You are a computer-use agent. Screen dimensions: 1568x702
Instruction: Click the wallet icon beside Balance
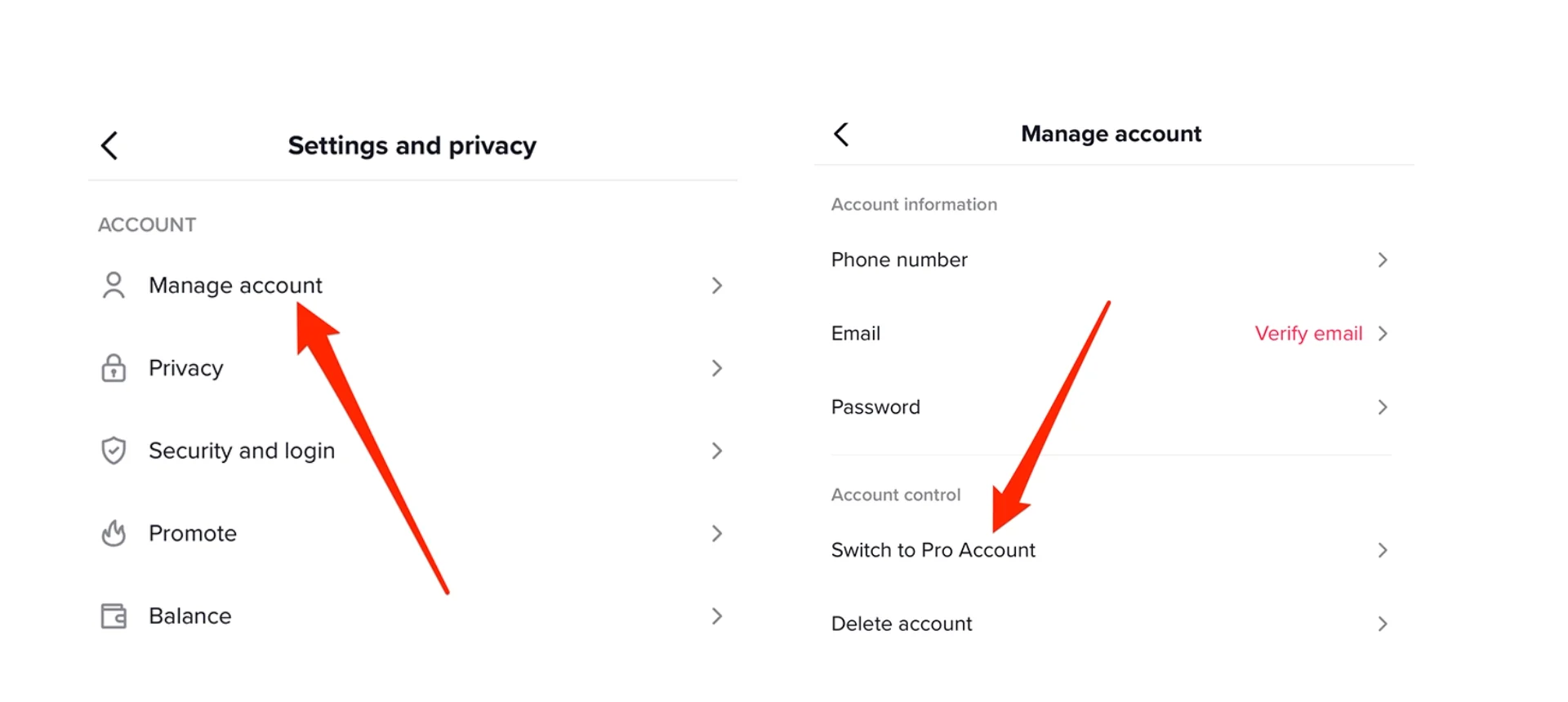pos(114,615)
